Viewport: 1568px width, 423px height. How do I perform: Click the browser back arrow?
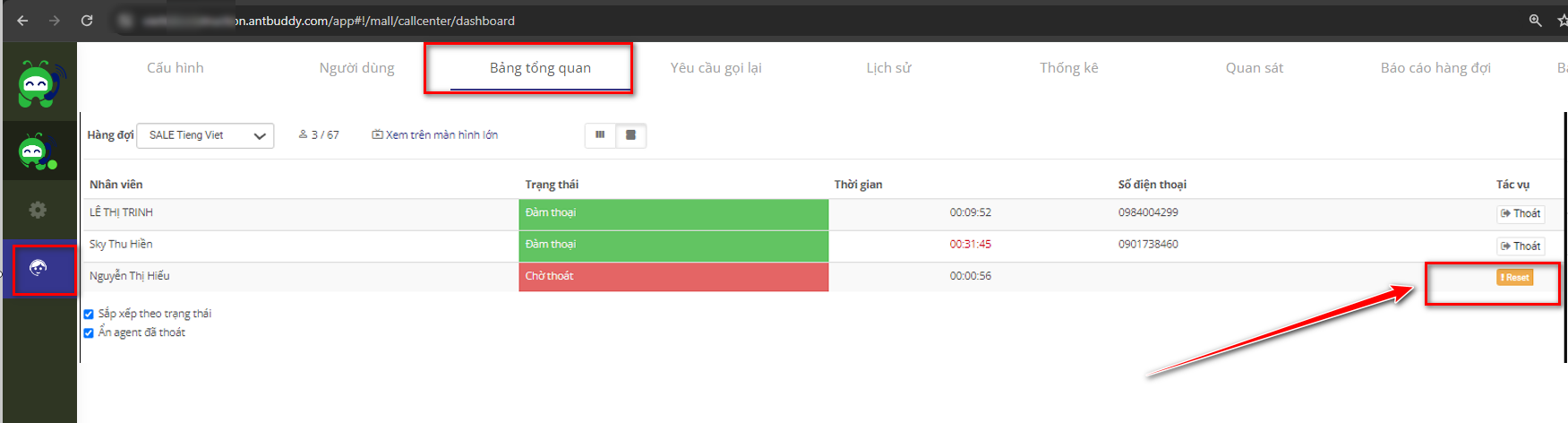[22, 21]
